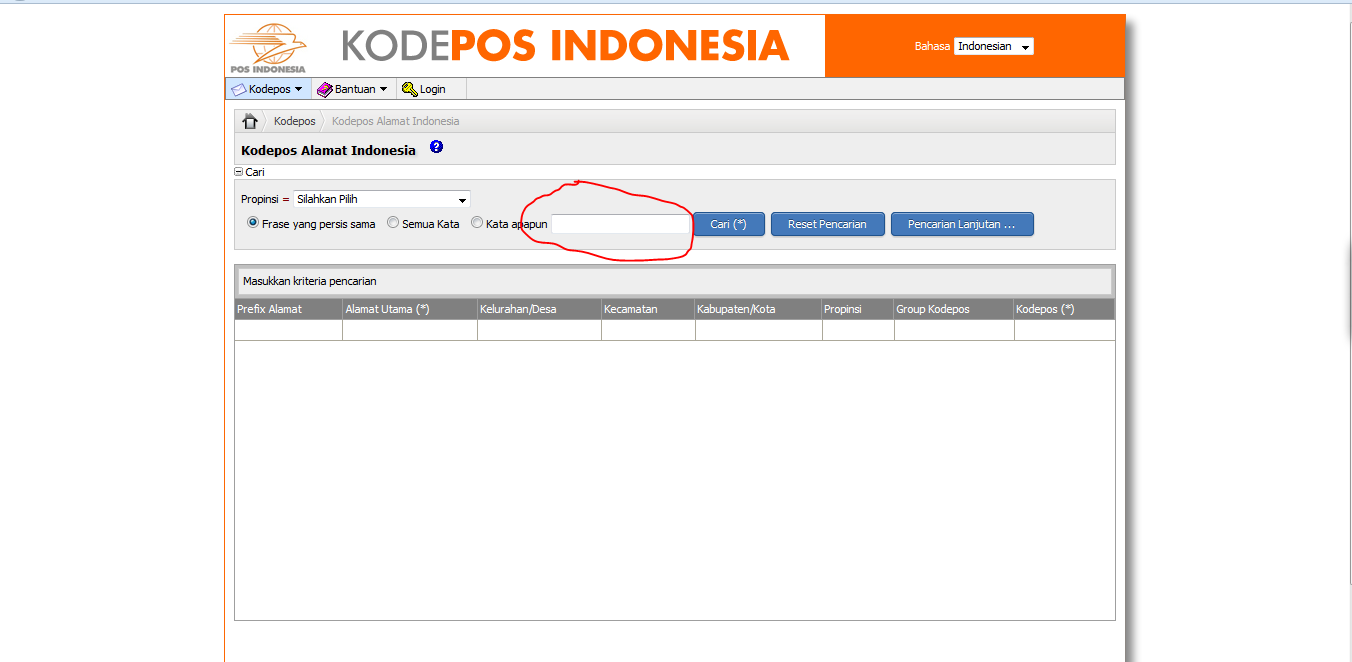The width and height of the screenshot is (1352, 662).
Task: Click the key icon beside Login
Action: point(409,89)
